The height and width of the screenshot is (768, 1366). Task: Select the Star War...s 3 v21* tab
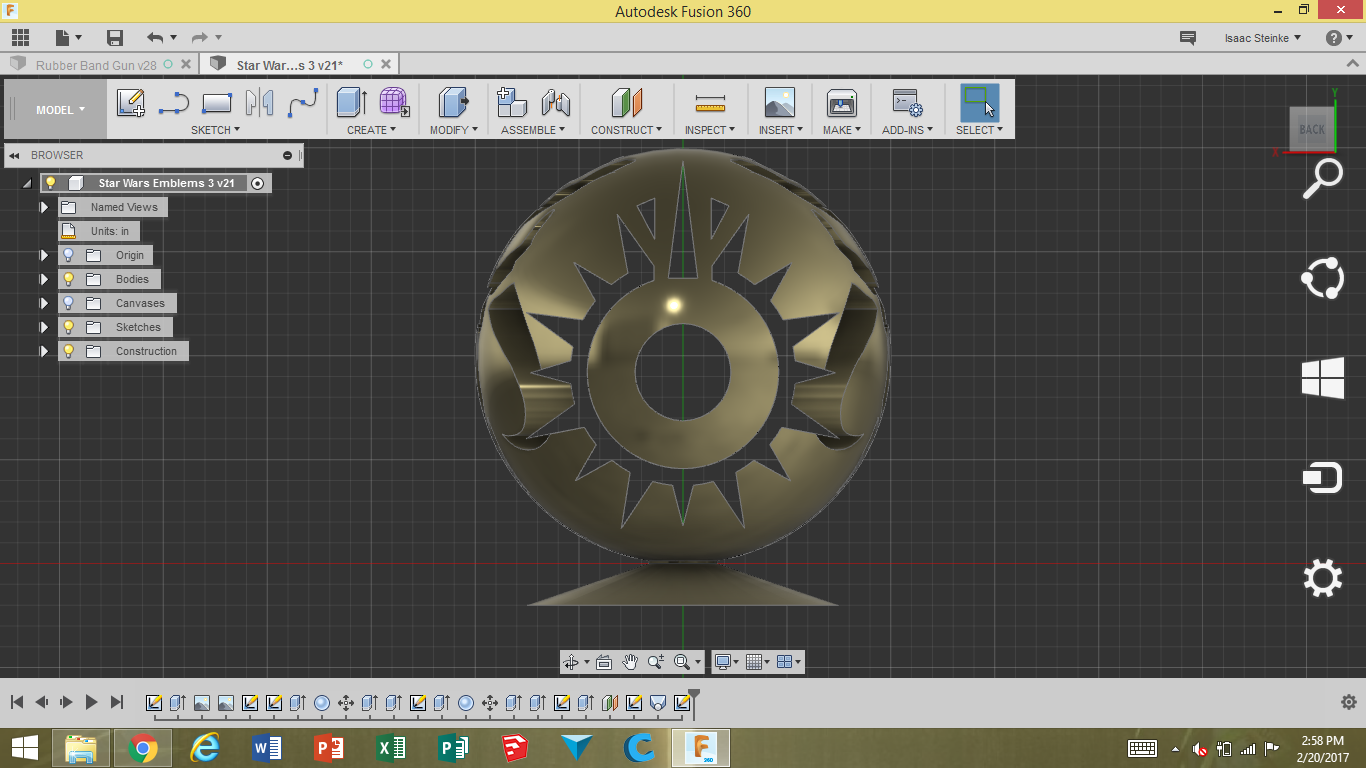coord(290,65)
